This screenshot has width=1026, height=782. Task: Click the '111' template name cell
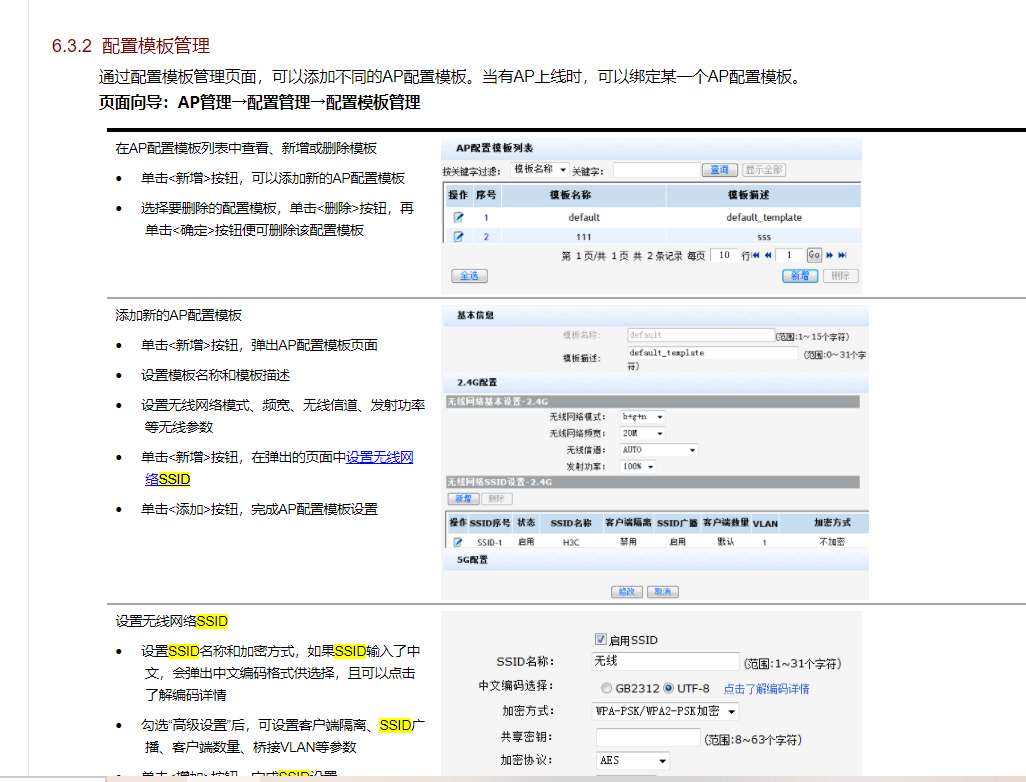(x=584, y=237)
